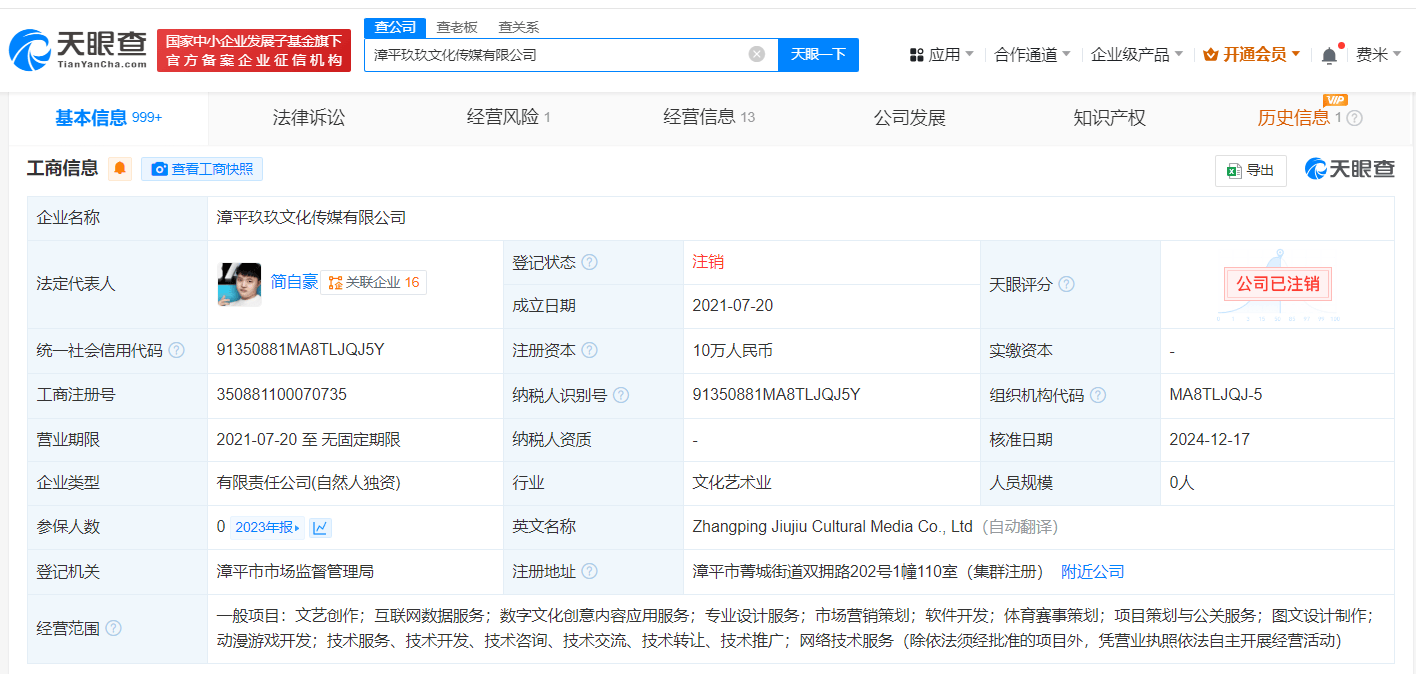Click the English name Zhangping Jiujiu Cultural Media
The width and height of the screenshot is (1416, 674).
[832, 527]
